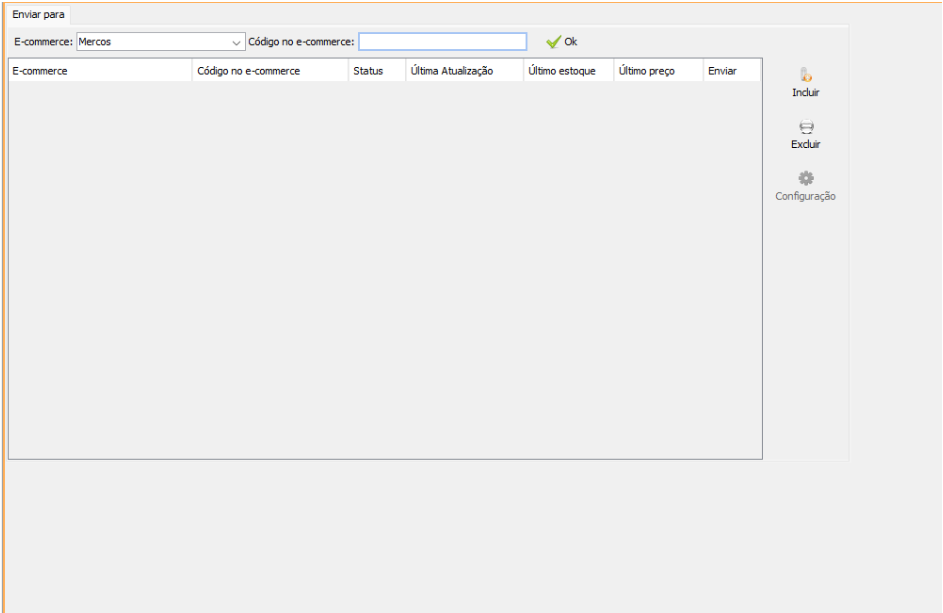This screenshot has height=613, width=943.
Task: Click the Configuração text label under gear
Action: pos(805,197)
